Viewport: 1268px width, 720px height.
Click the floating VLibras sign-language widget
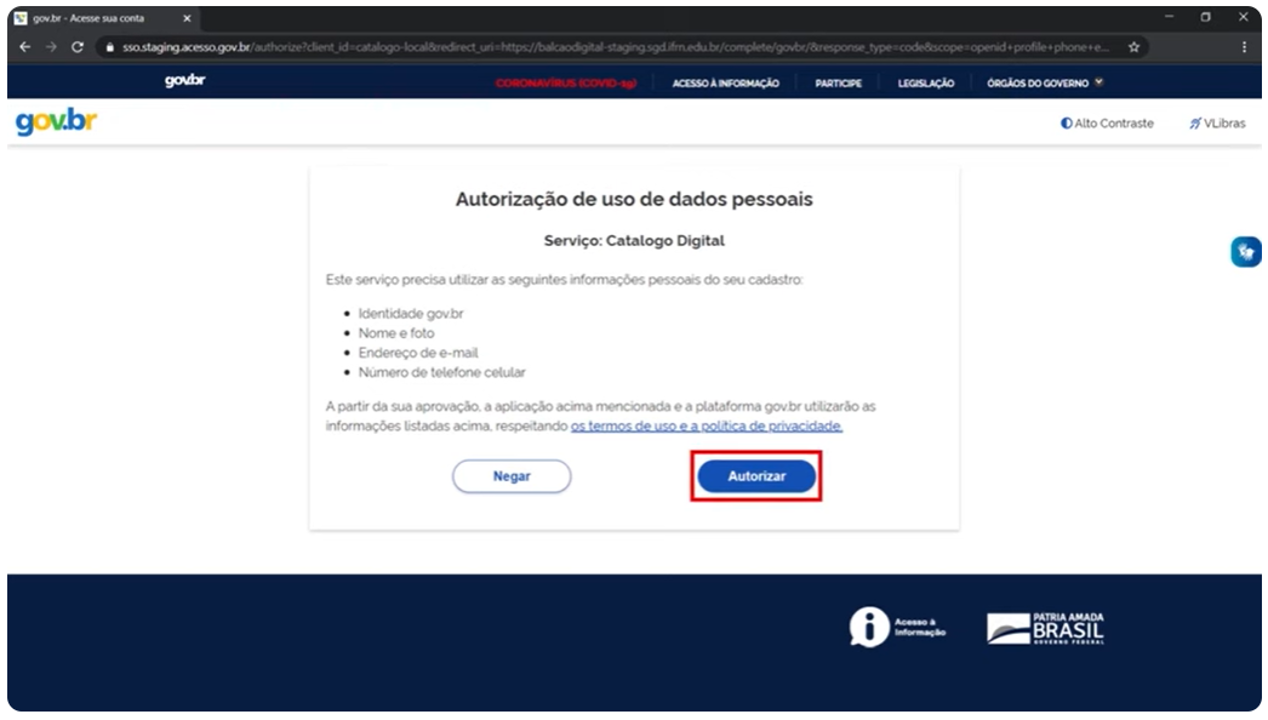tap(1245, 252)
